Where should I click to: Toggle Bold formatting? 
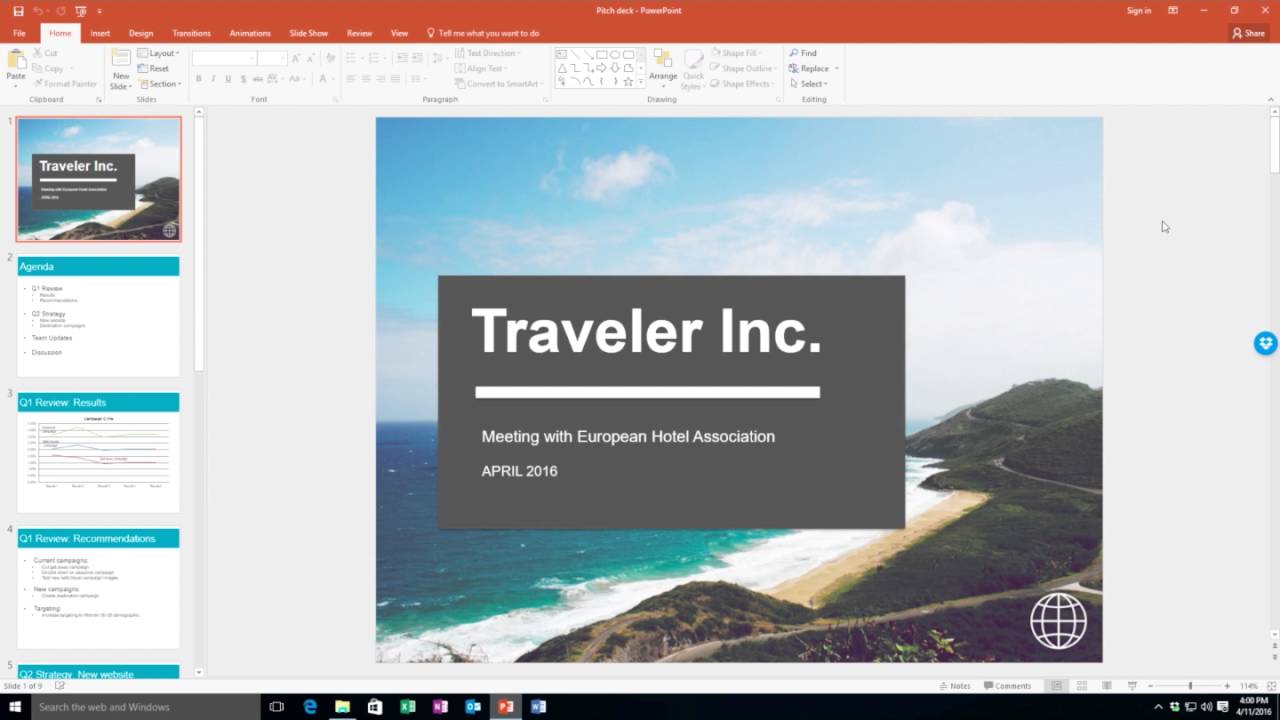198,79
